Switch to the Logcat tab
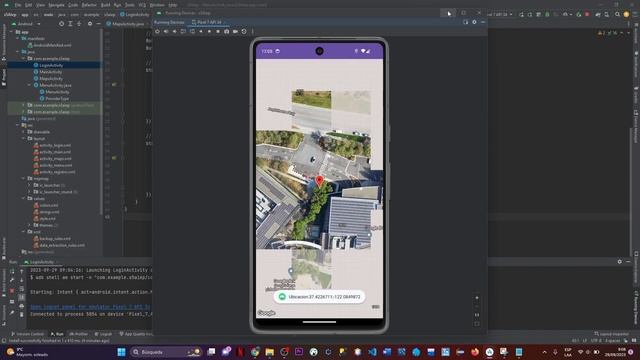The height and width of the screenshot is (360, 640). pyautogui.click(x=103, y=334)
